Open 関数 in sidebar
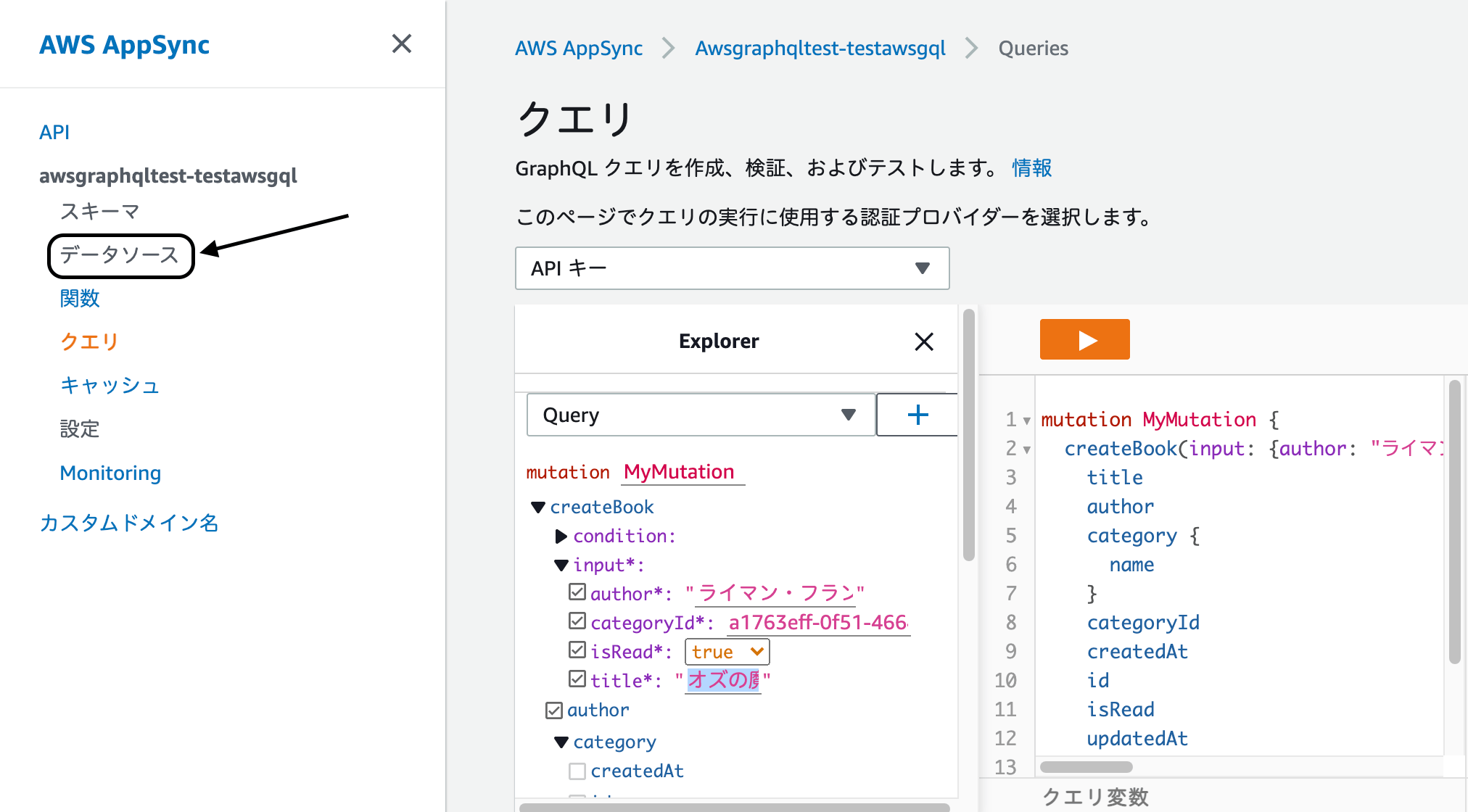 tap(80, 298)
